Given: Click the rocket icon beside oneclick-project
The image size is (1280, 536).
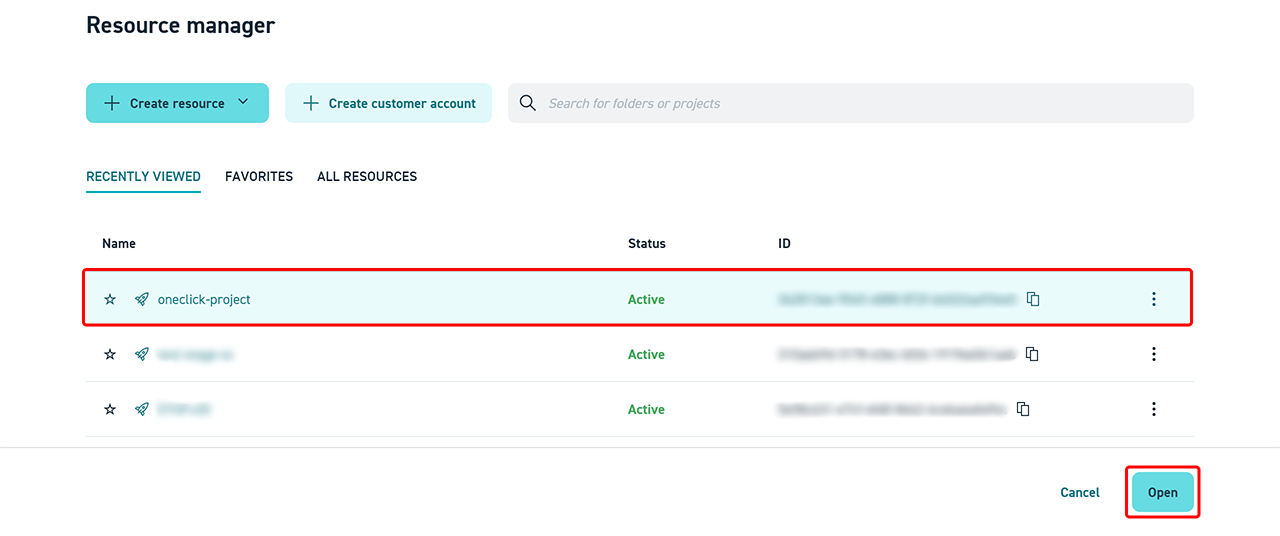Looking at the screenshot, I should (x=142, y=299).
